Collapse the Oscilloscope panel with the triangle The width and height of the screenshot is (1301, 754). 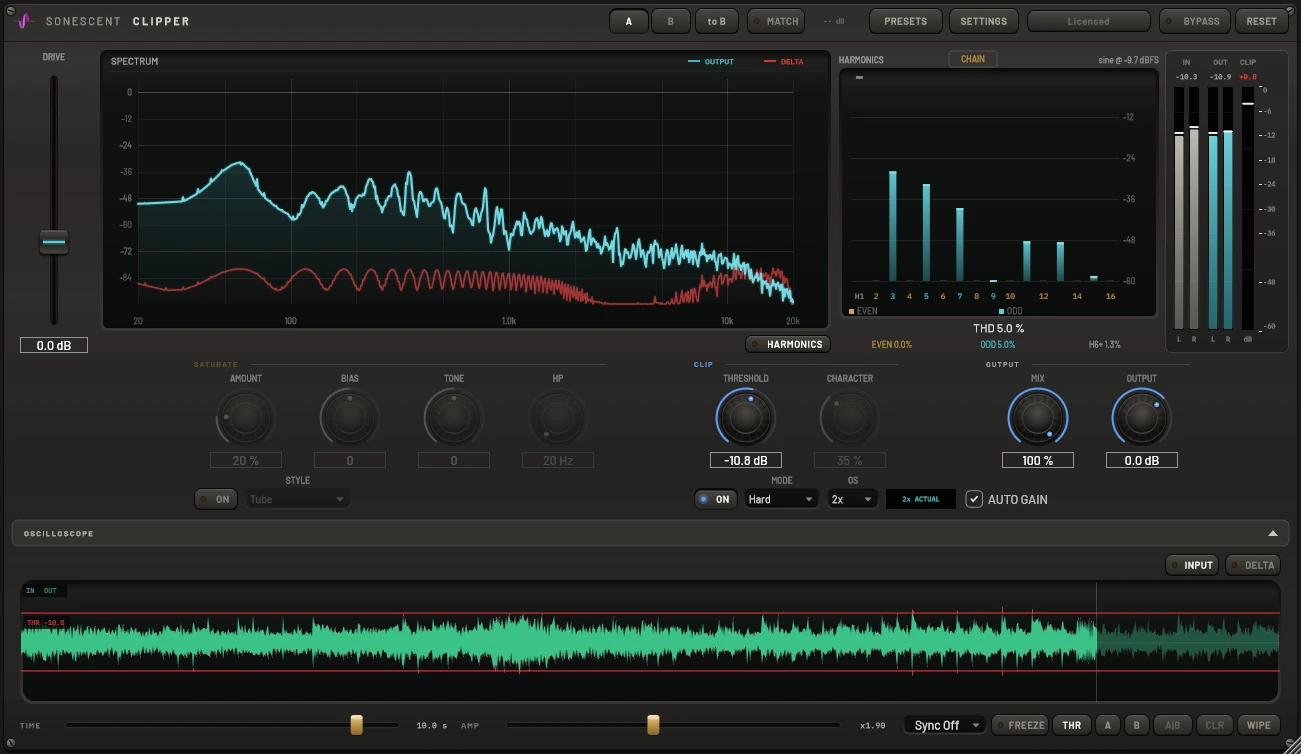pyautogui.click(x=1273, y=534)
